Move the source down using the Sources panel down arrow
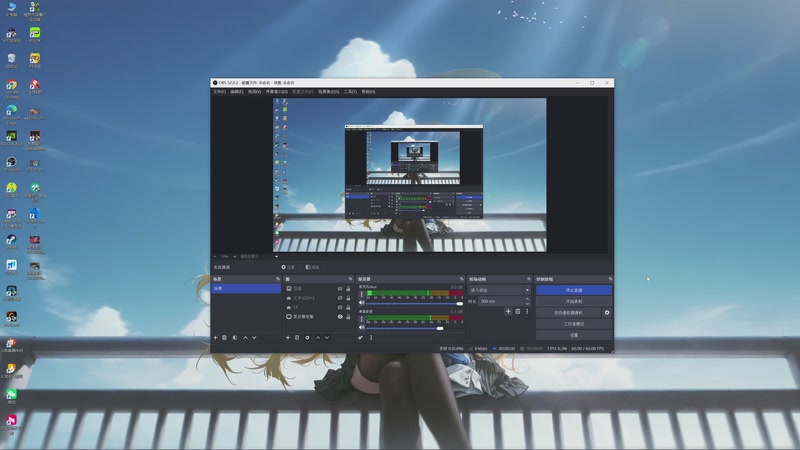 [x=327, y=337]
